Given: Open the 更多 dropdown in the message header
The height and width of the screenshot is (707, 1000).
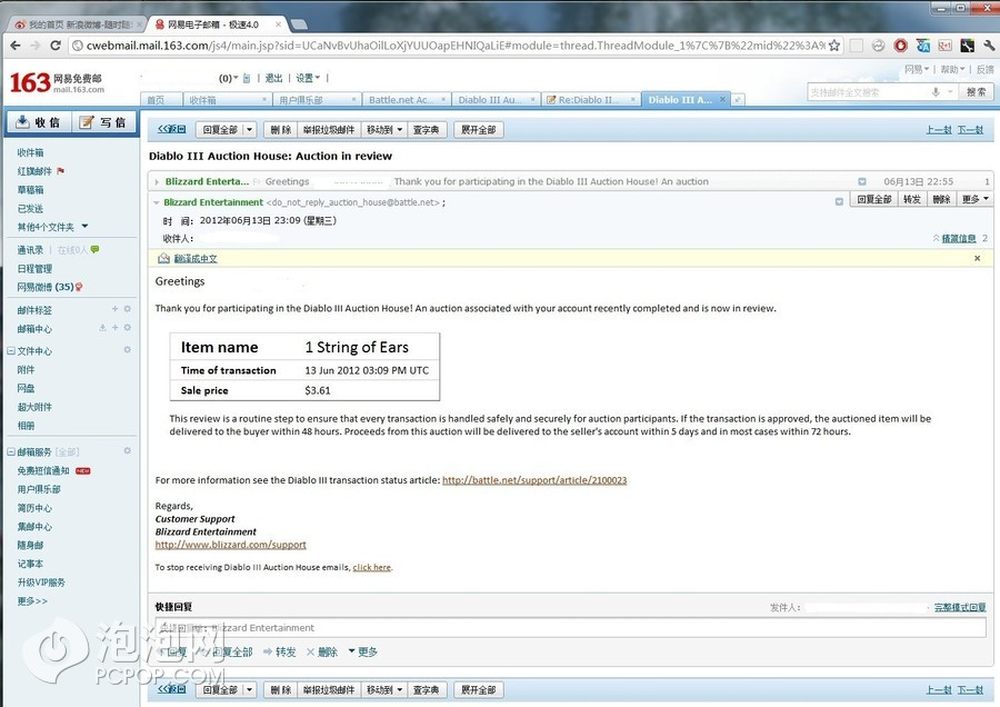Looking at the screenshot, I should [x=976, y=199].
